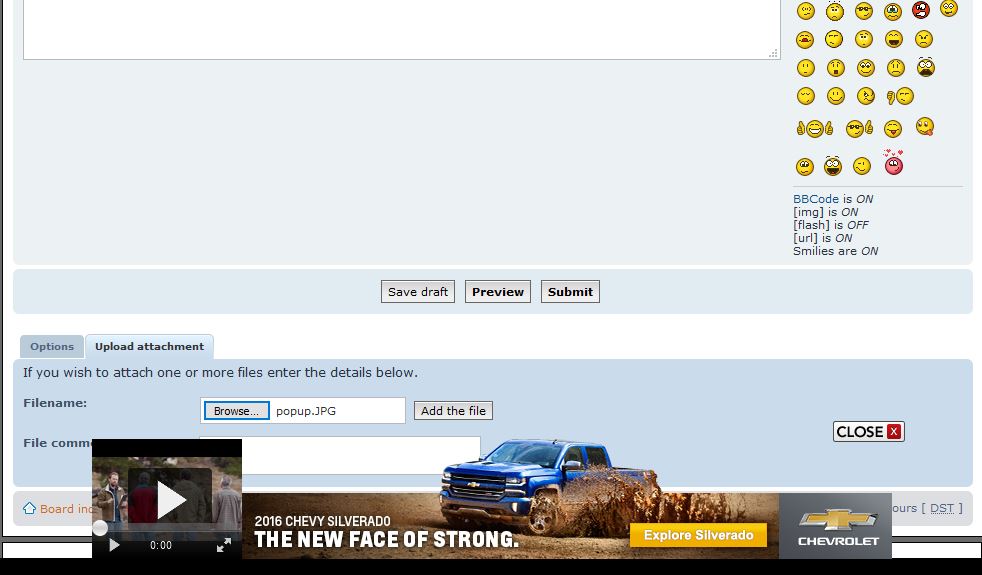The width and height of the screenshot is (982, 575).
Task: Insert the pink heart love smiley
Action: pos(893,163)
